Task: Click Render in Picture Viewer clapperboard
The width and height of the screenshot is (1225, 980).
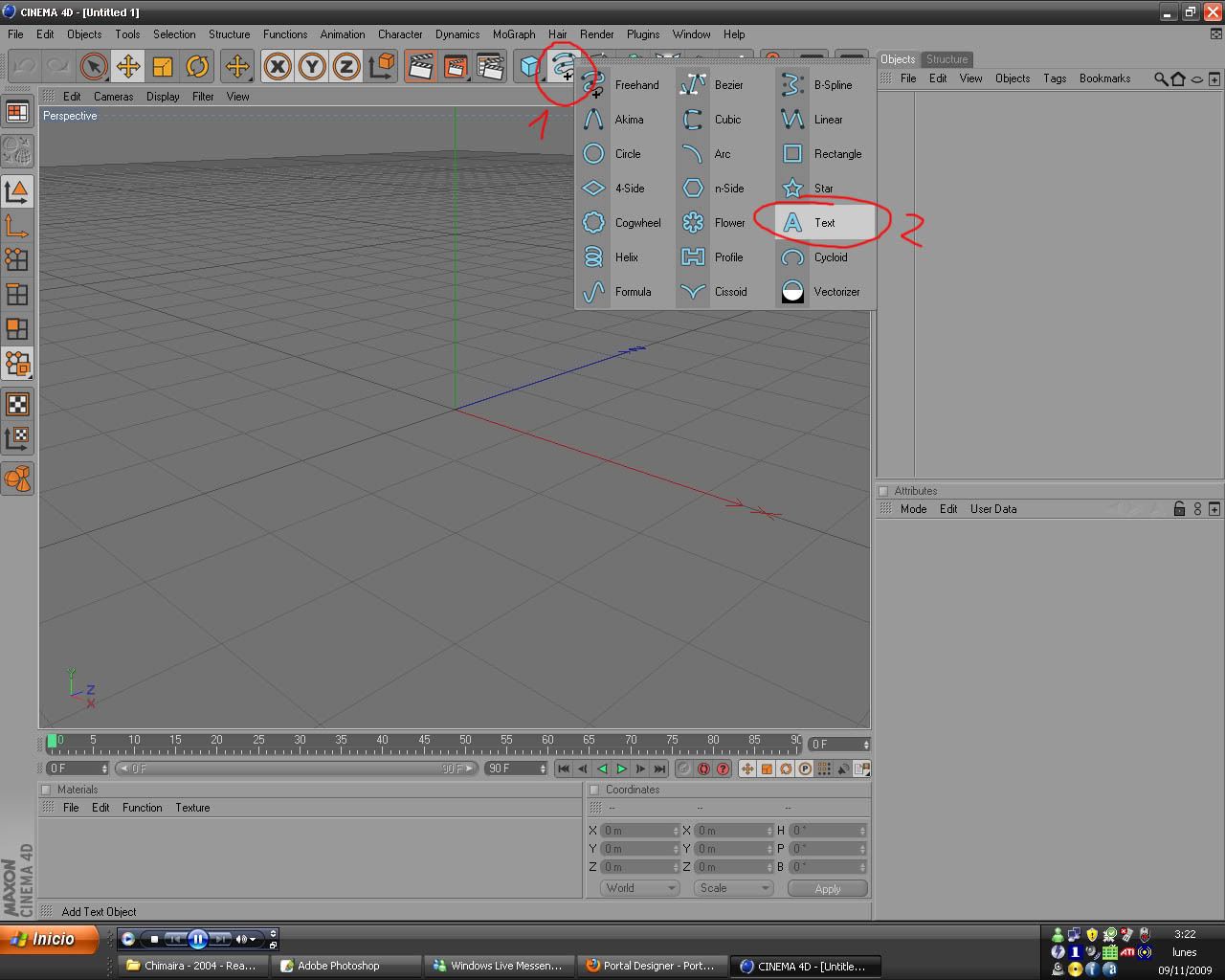Action: (456, 66)
